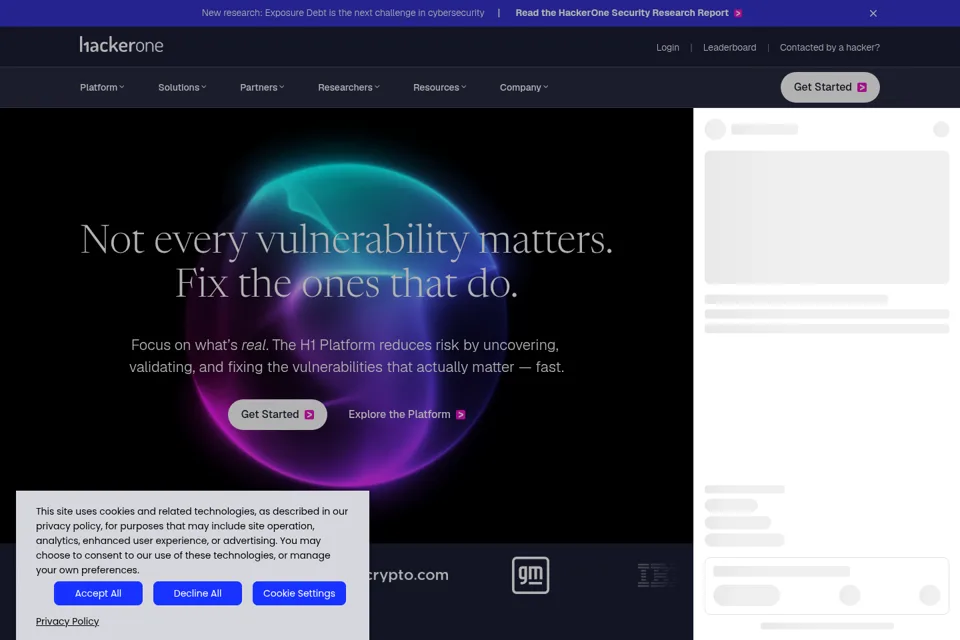Expand the Company menu

click(524, 88)
